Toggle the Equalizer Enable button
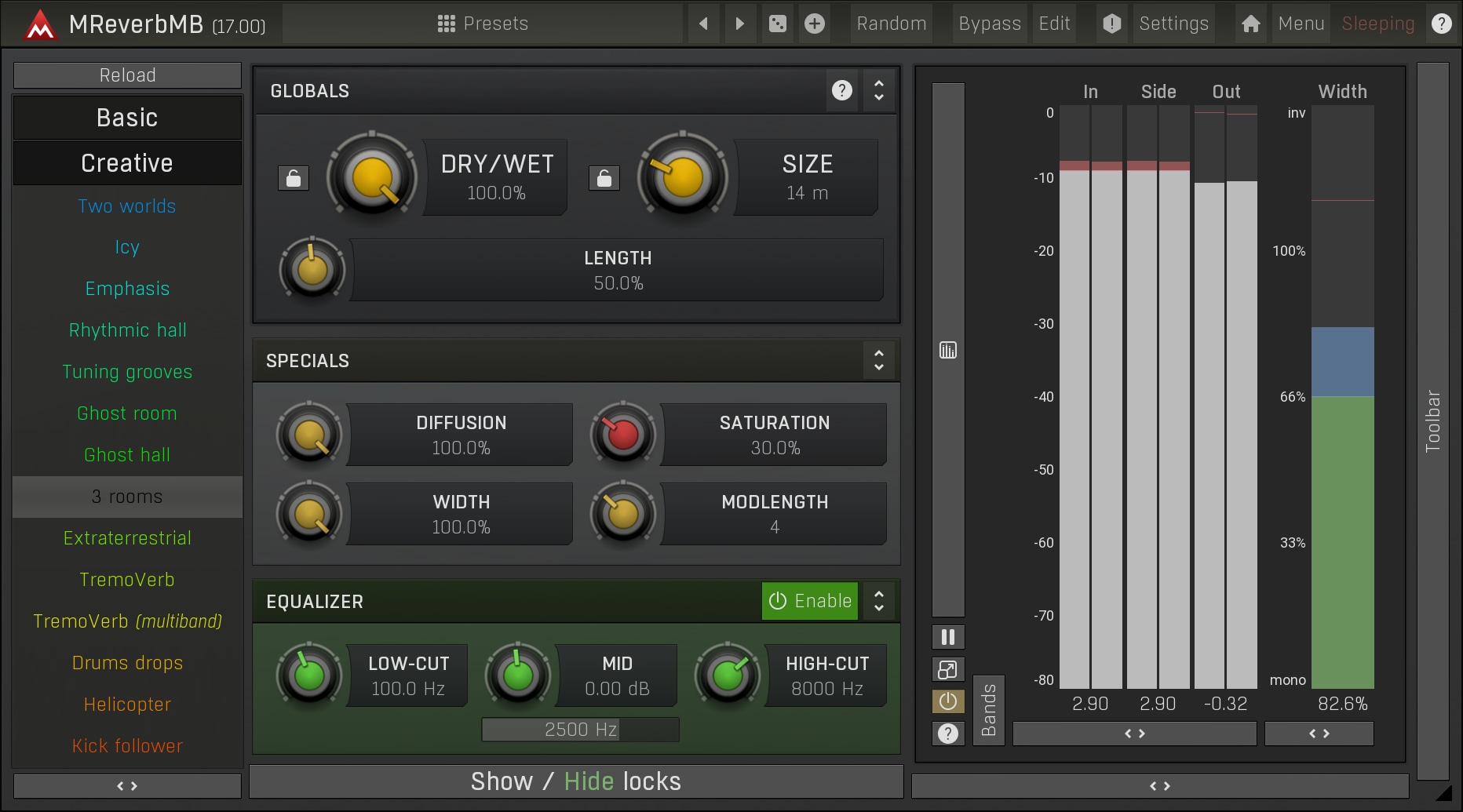The image size is (1463, 812). pos(810,601)
